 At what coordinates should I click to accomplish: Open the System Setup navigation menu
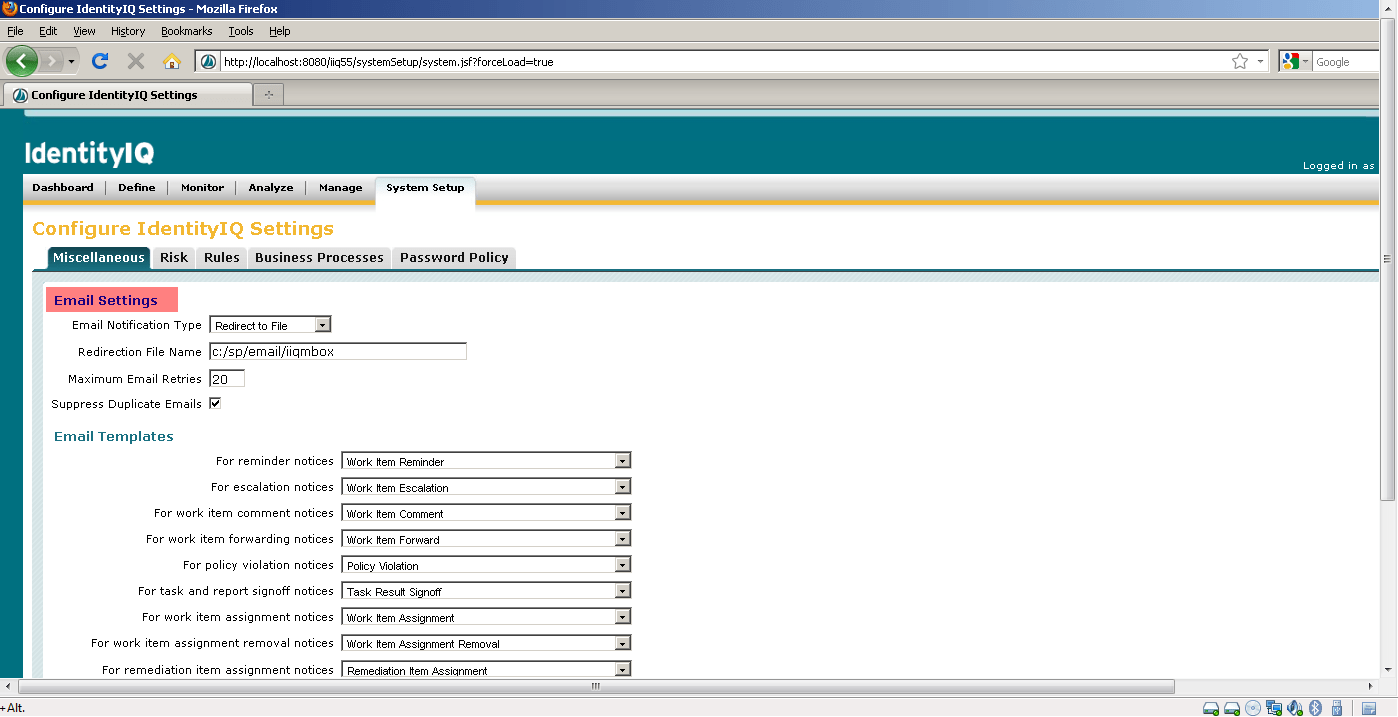(425, 188)
